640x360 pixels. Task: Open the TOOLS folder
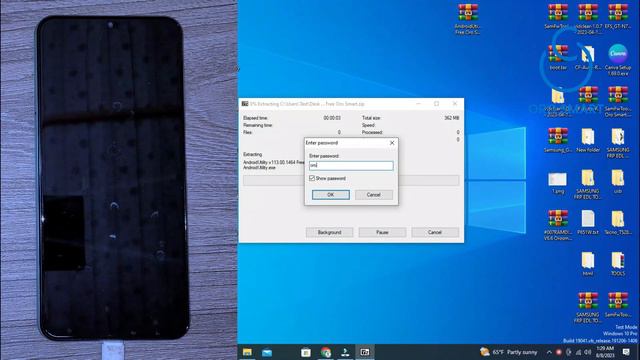[618, 264]
